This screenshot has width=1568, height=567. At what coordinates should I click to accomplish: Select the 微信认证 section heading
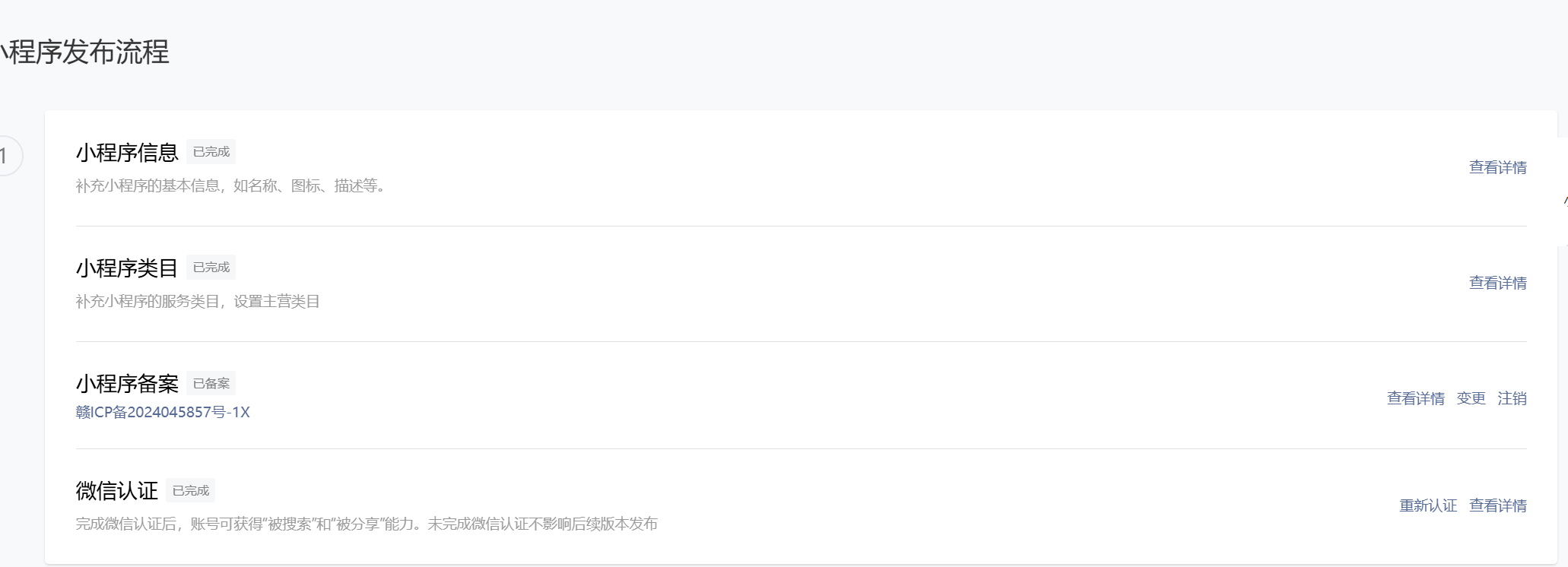(x=116, y=491)
